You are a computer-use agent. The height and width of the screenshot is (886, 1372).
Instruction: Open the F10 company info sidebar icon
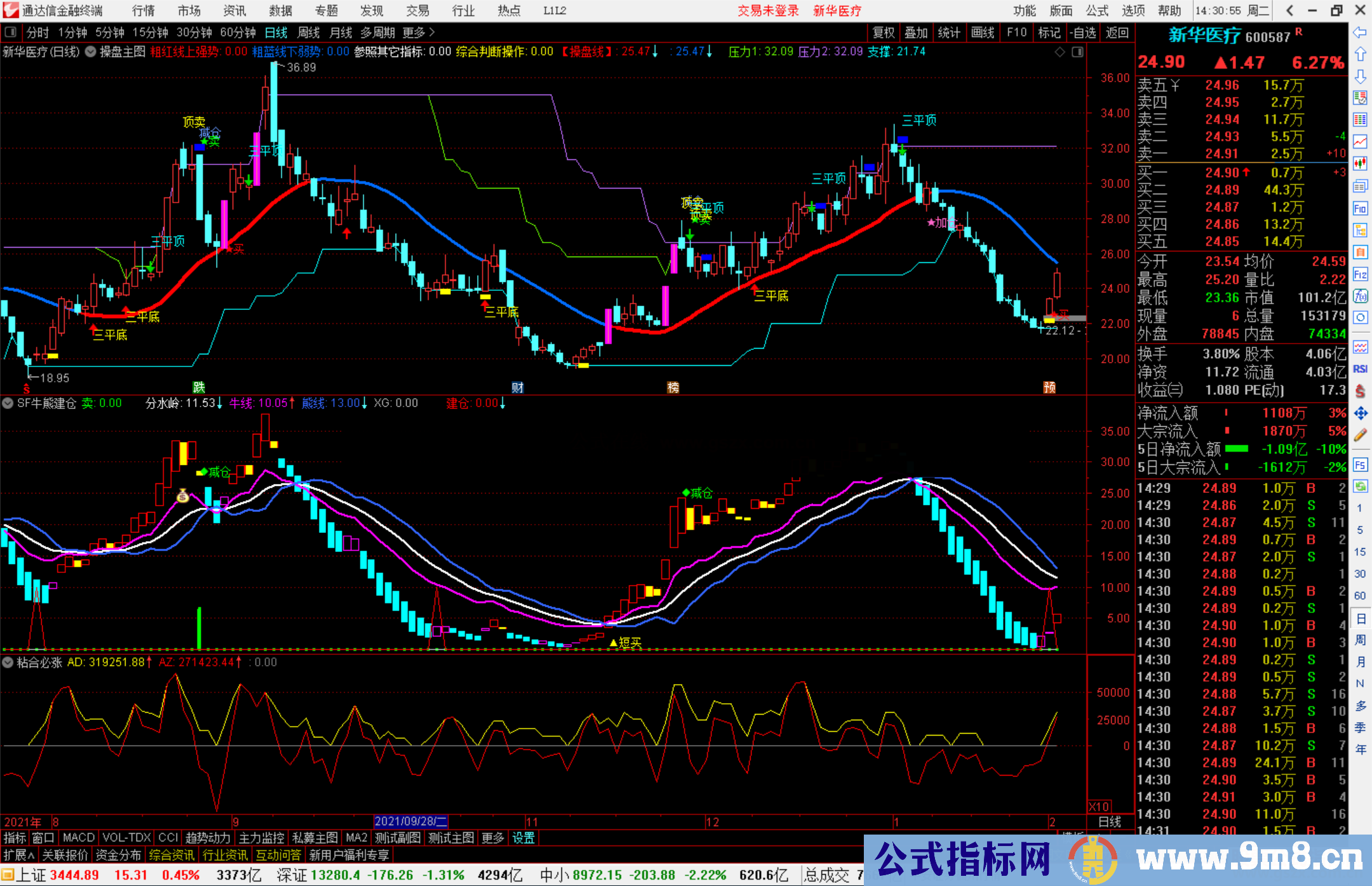tap(1360, 208)
